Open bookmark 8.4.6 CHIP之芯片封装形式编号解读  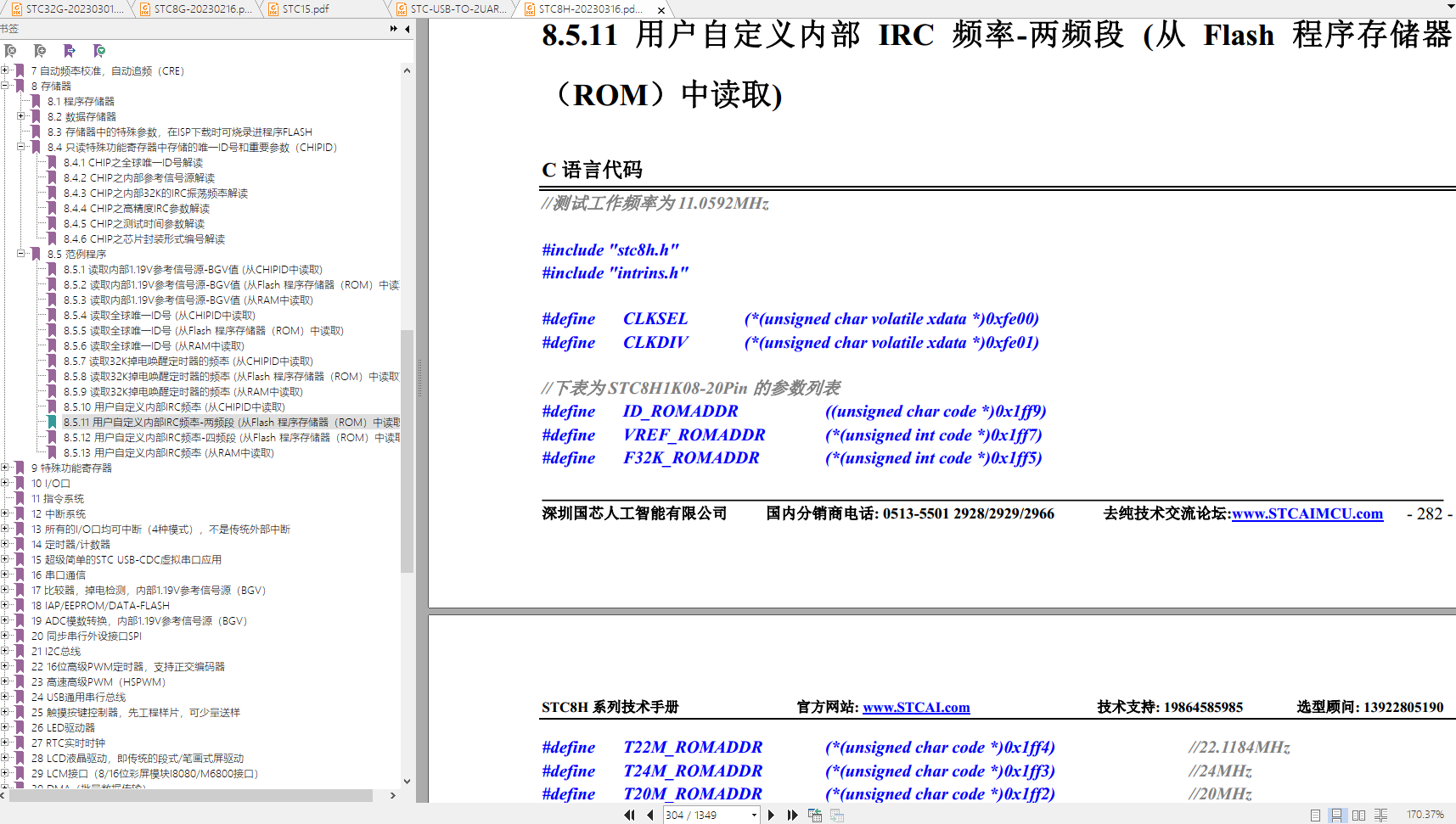click(x=144, y=238)
